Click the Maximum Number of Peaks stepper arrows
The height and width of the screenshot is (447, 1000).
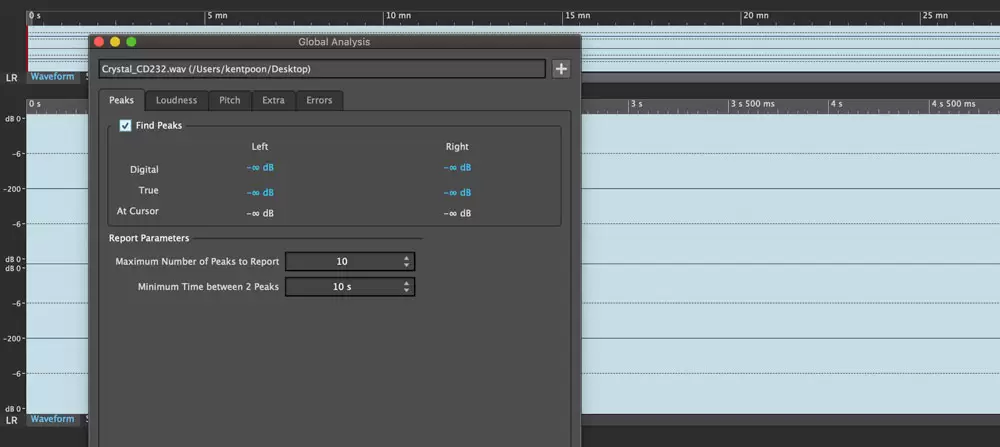coord(406,261)
